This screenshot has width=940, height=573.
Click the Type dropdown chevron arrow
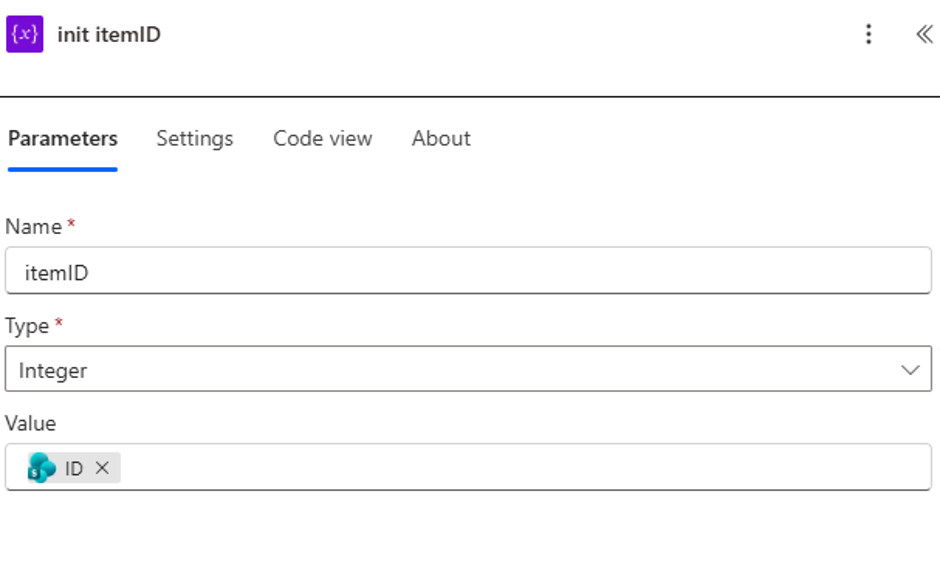tap(910, 370)
